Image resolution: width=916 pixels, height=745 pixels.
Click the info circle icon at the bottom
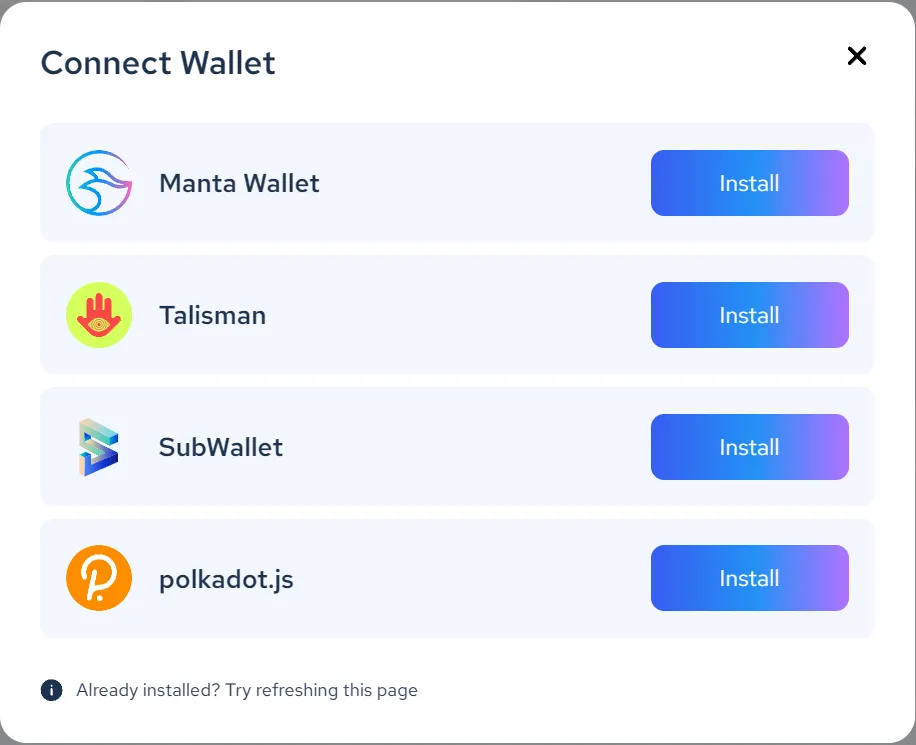point(49,690)
